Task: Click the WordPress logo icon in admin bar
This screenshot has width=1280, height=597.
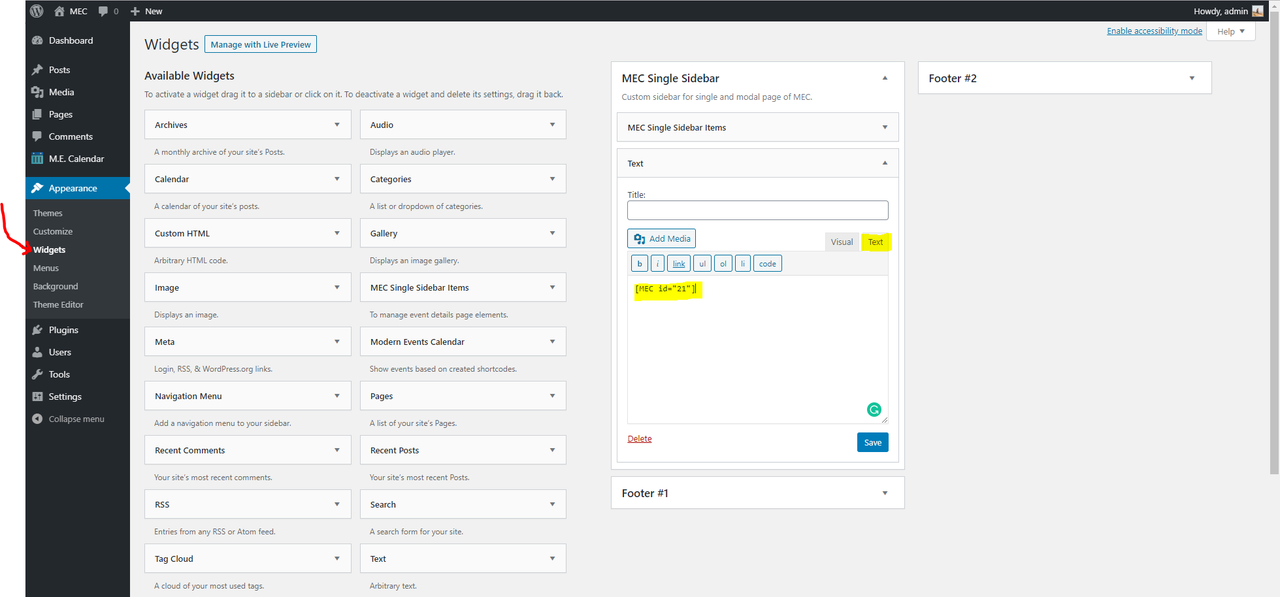Action: pyautogui.click(x=37, y=11)
